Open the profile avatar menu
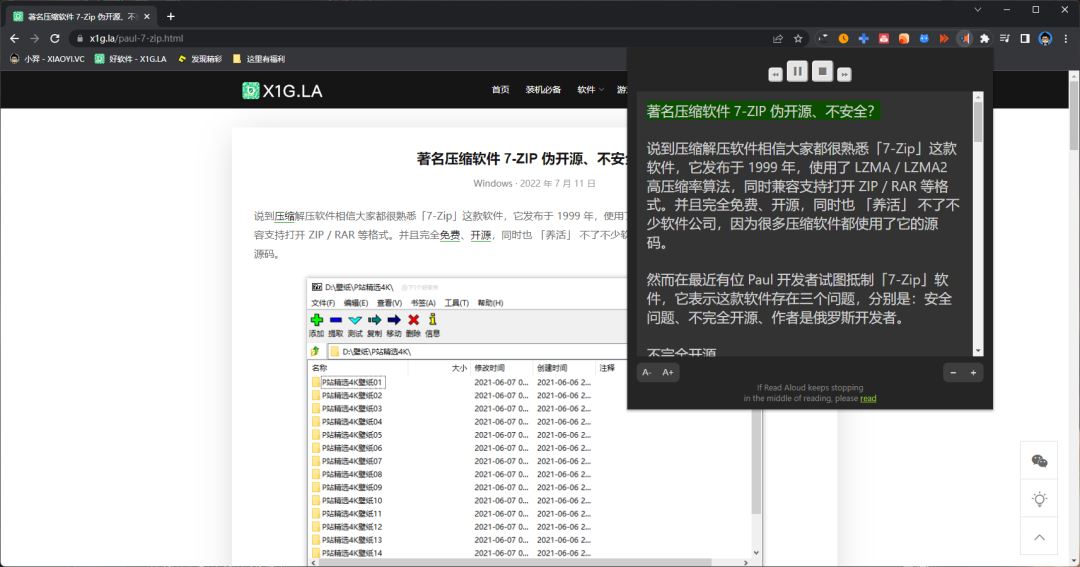 pos(1045,39)
